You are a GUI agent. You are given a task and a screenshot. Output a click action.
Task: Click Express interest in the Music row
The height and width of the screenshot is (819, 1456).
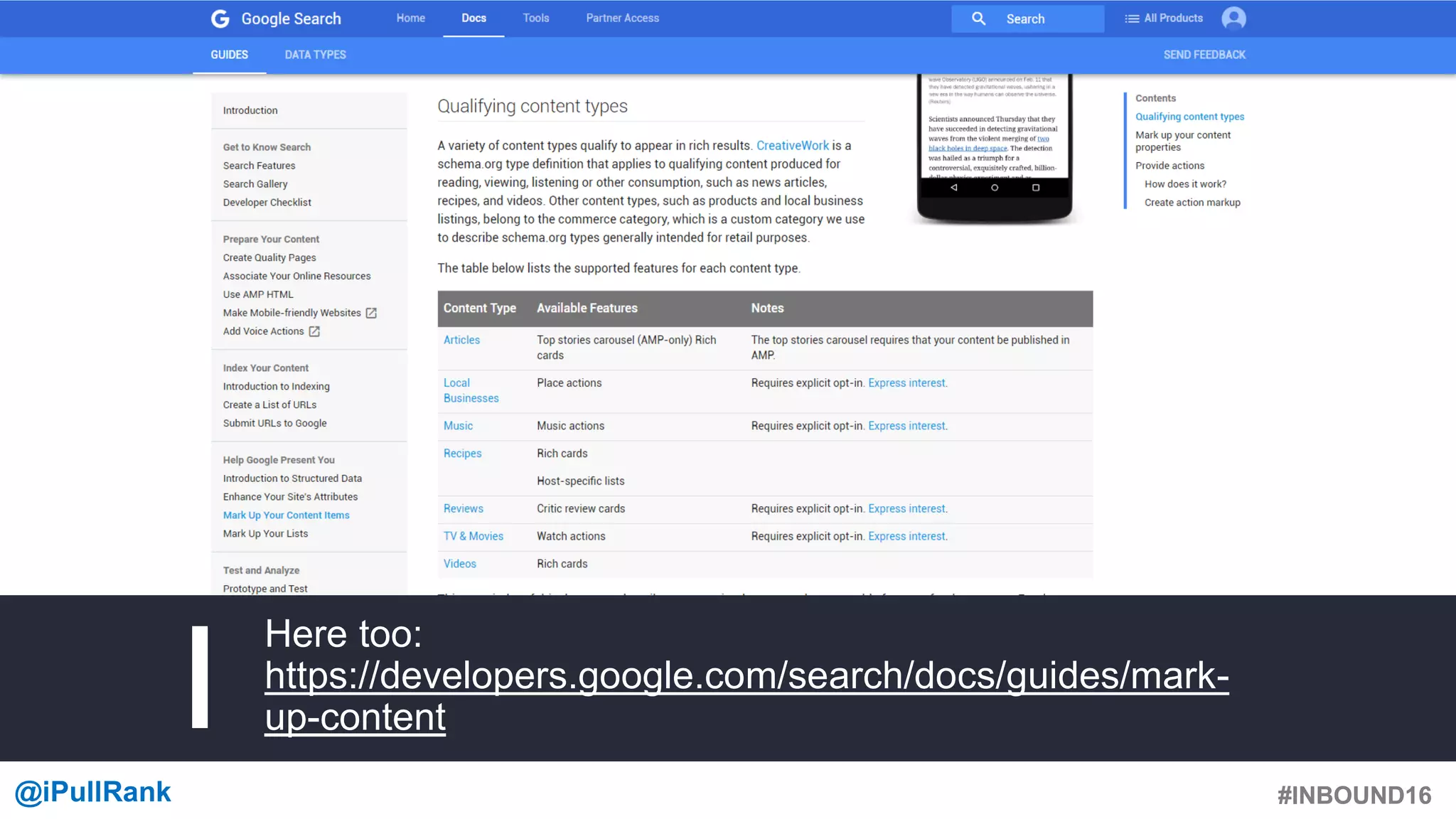coord(907,426)
